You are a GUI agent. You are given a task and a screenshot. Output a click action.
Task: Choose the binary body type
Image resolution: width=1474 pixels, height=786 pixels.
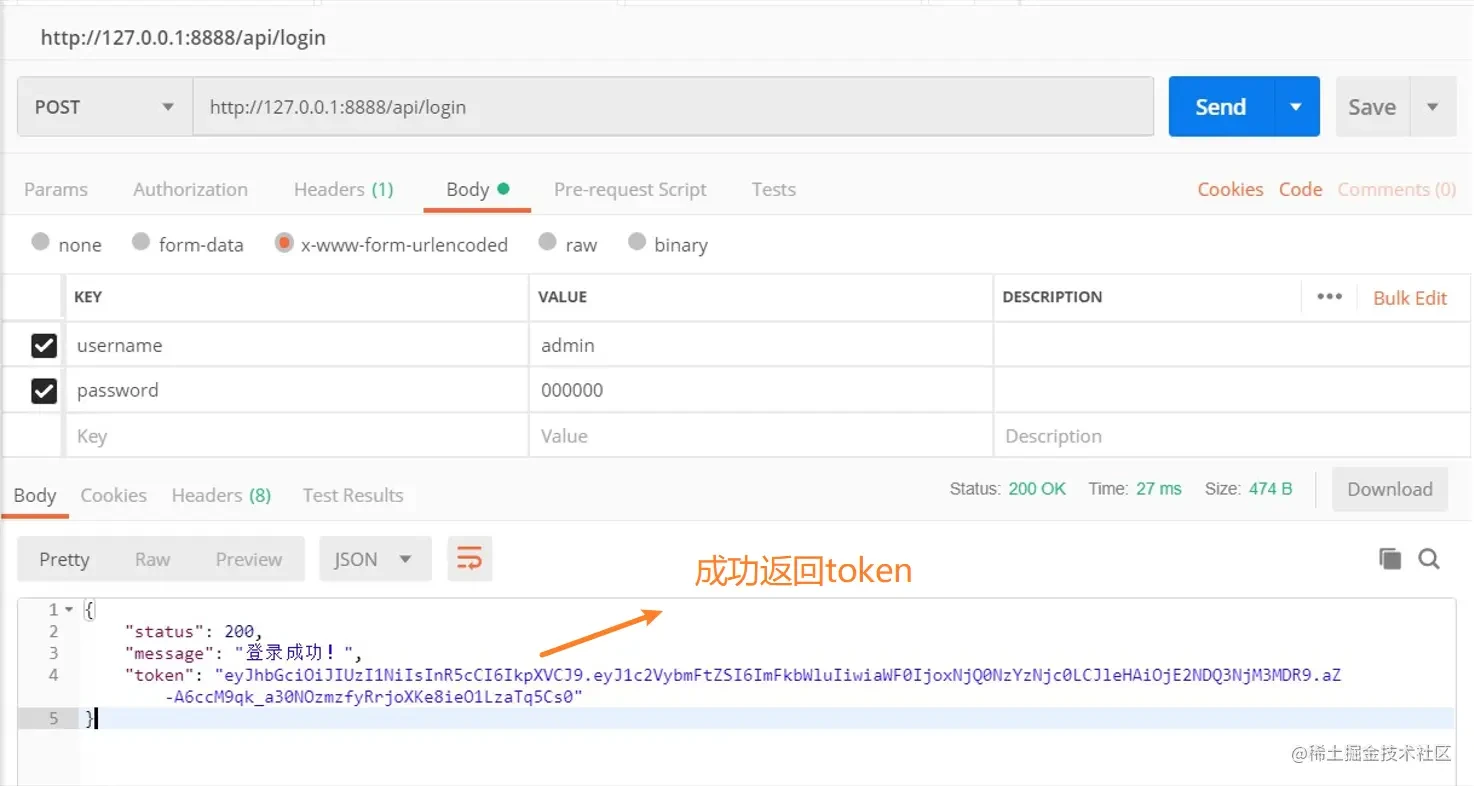[x=637, y=242]
